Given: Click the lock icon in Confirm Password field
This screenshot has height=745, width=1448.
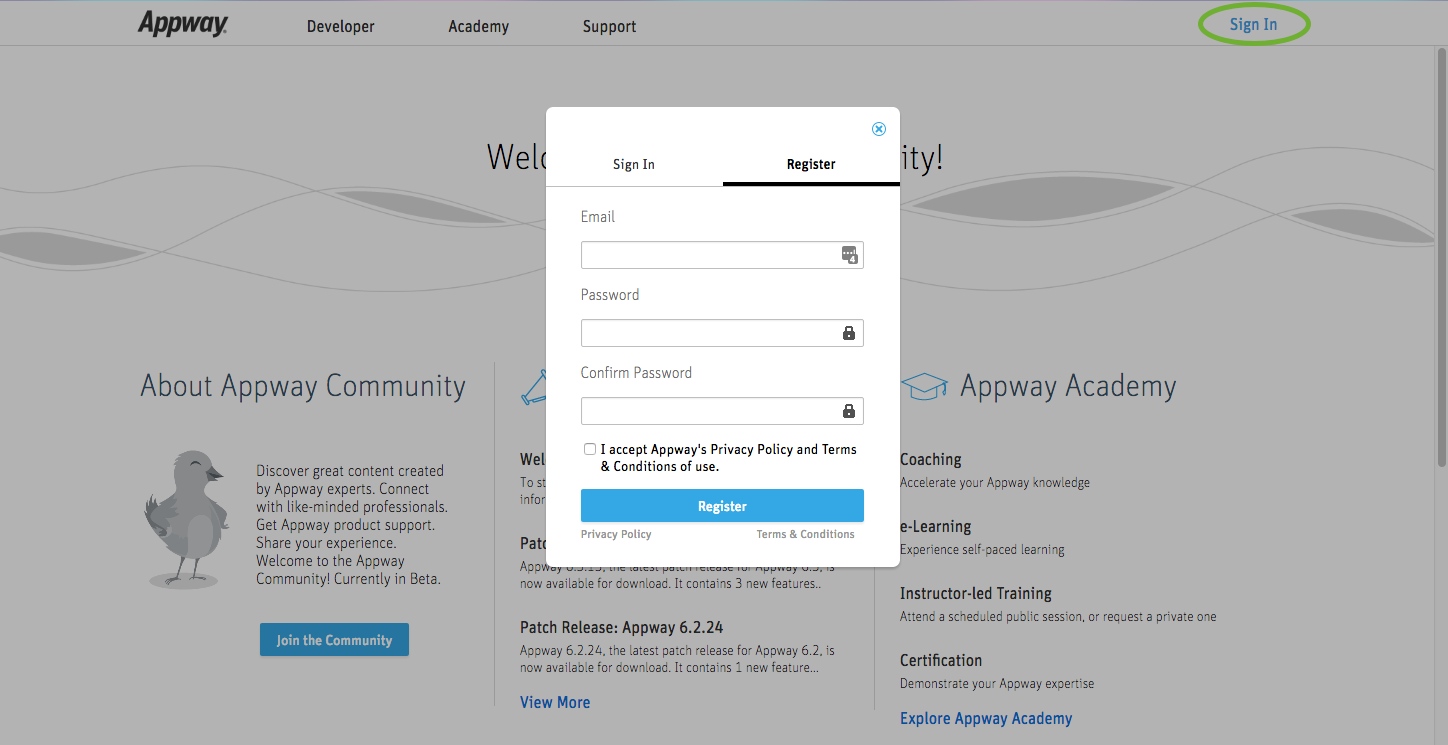Looking at the screenshot, I should [849, 411].
